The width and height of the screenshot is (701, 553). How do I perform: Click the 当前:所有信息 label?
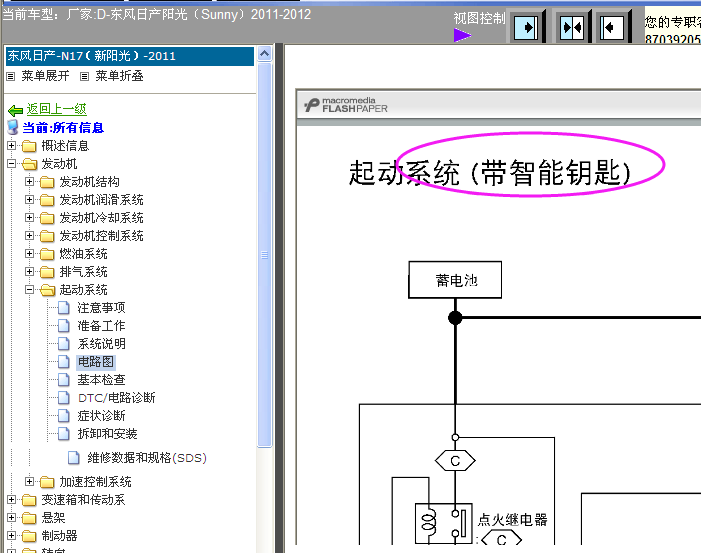click(63, 128)
